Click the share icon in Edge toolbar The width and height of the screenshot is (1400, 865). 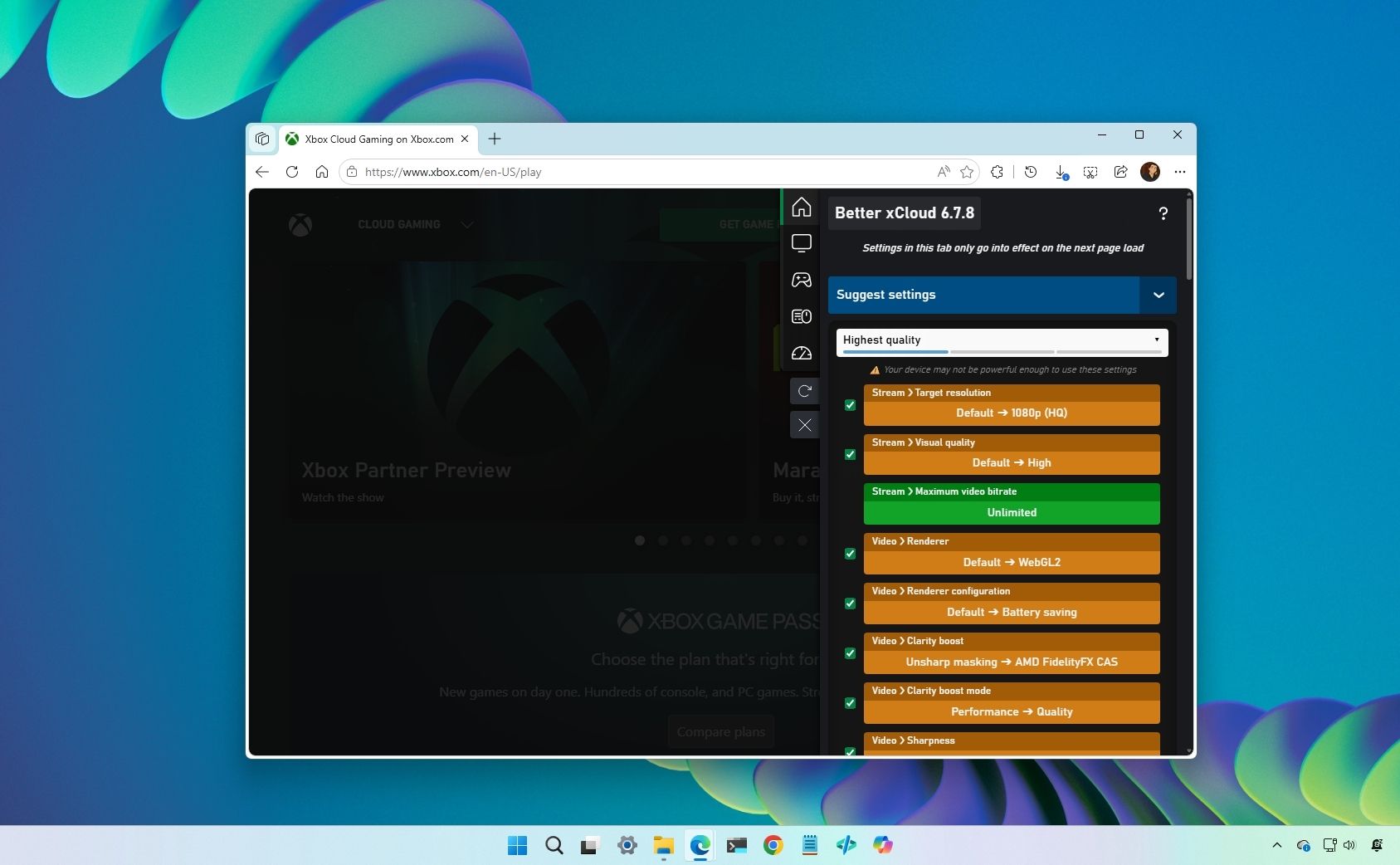pos(1120,172)
